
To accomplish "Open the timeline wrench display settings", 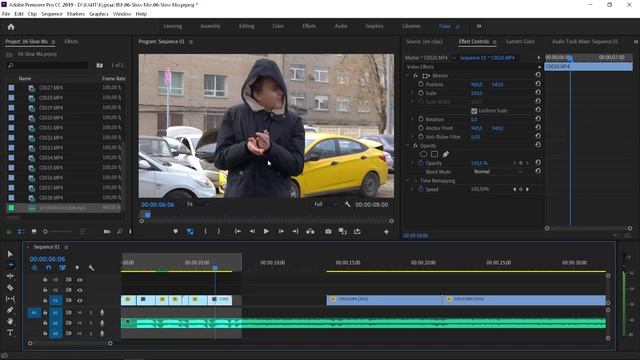I will pos(91,268).
